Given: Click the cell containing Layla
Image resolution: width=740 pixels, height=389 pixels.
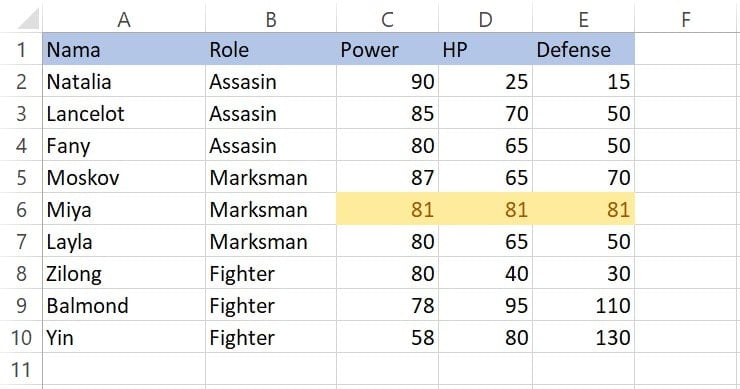Looking at the screenshot, I should 124,241.
